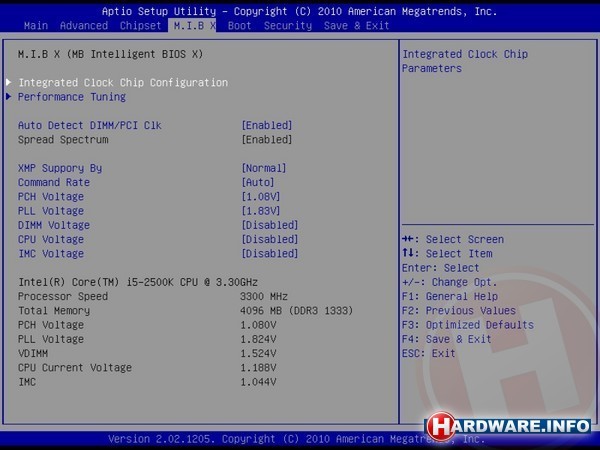Open the Security tab
This screenshot has width=600, height=450.
pyautogui.click(x=287, y=25)
